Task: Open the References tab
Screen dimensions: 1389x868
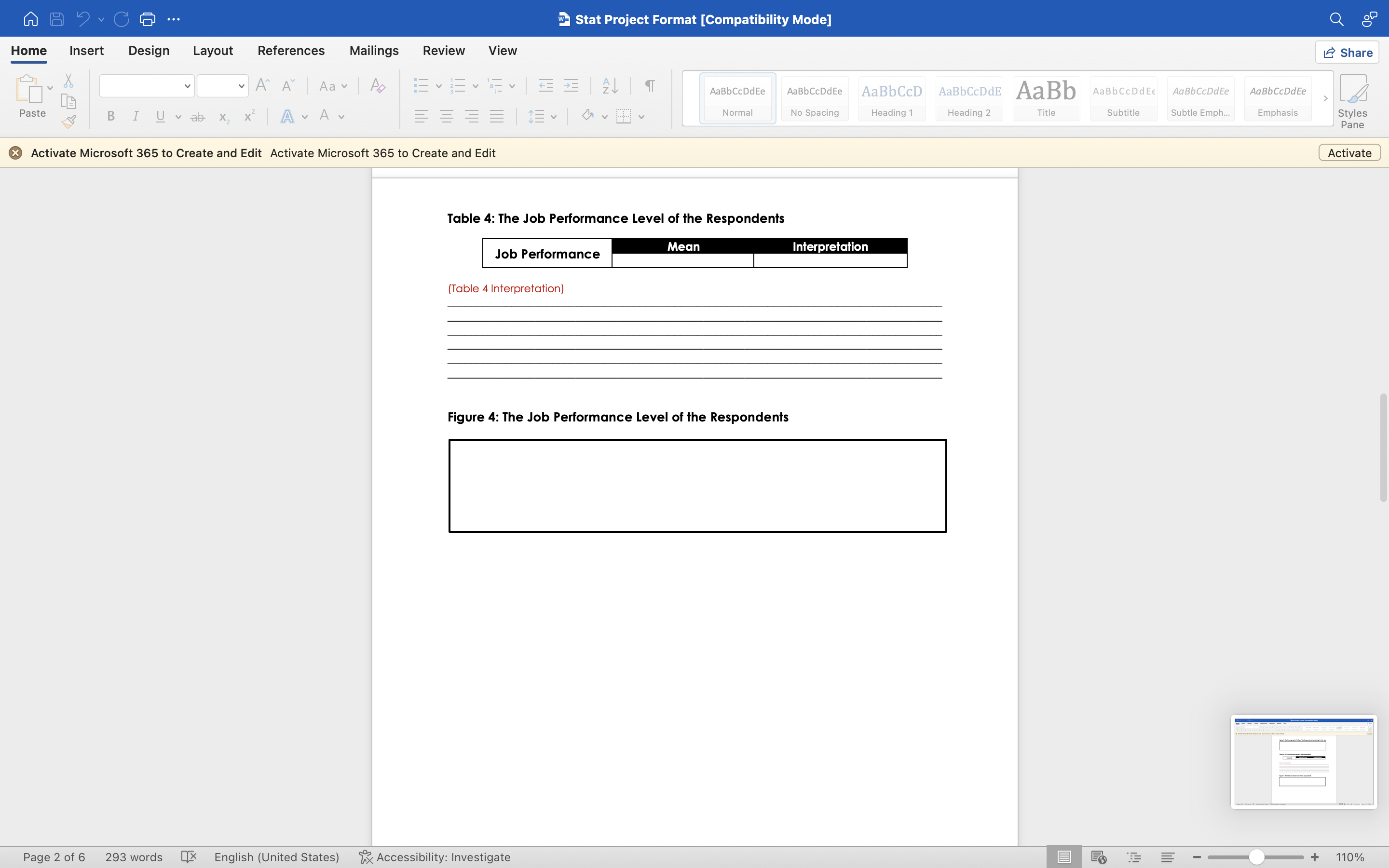Action: (x=291, y=51)
